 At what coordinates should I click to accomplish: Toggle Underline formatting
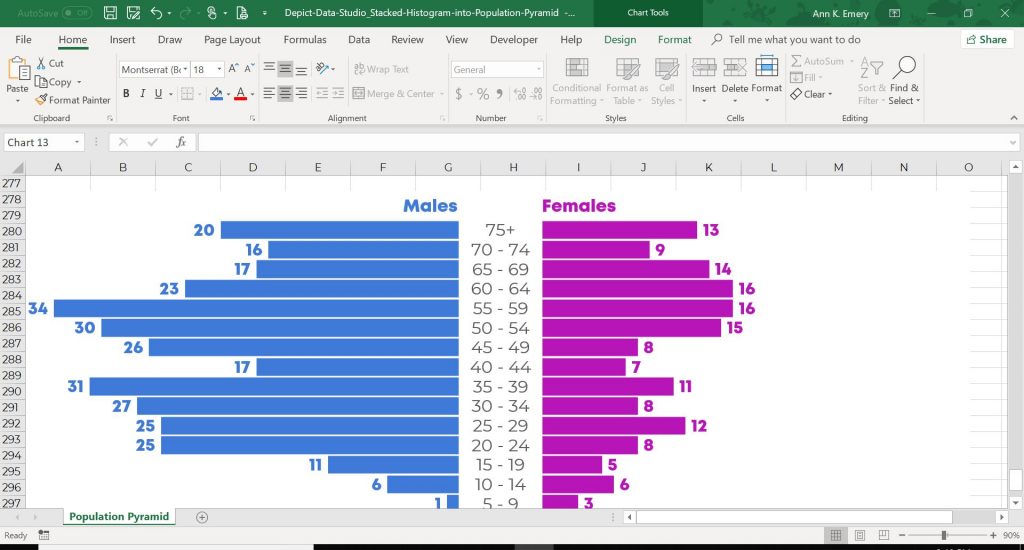click(158, 93)
